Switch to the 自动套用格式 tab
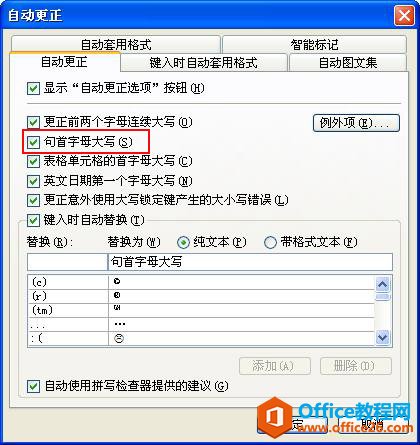The image size is (420, 445). tap(116, 44)
